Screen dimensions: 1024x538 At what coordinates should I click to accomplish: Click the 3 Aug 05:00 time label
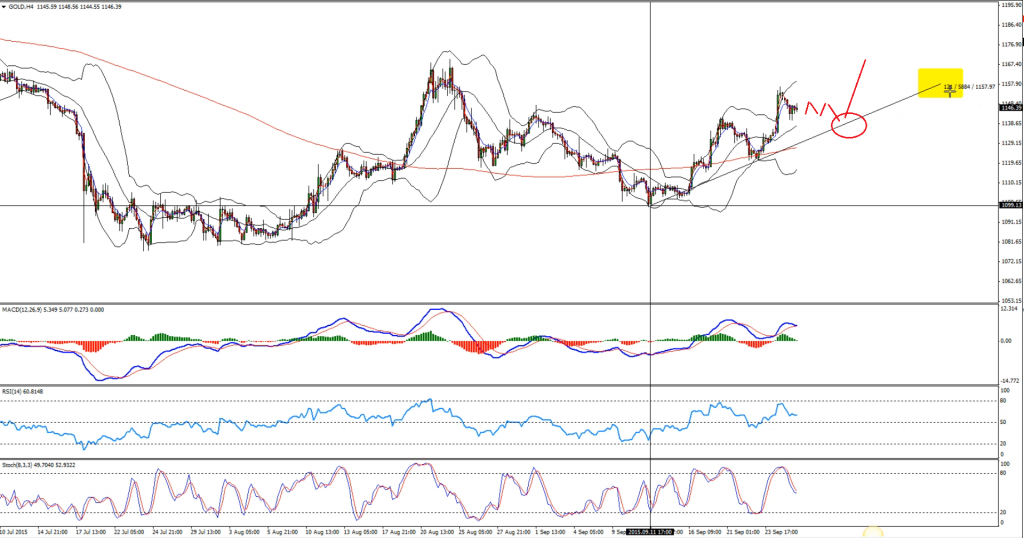245,532
